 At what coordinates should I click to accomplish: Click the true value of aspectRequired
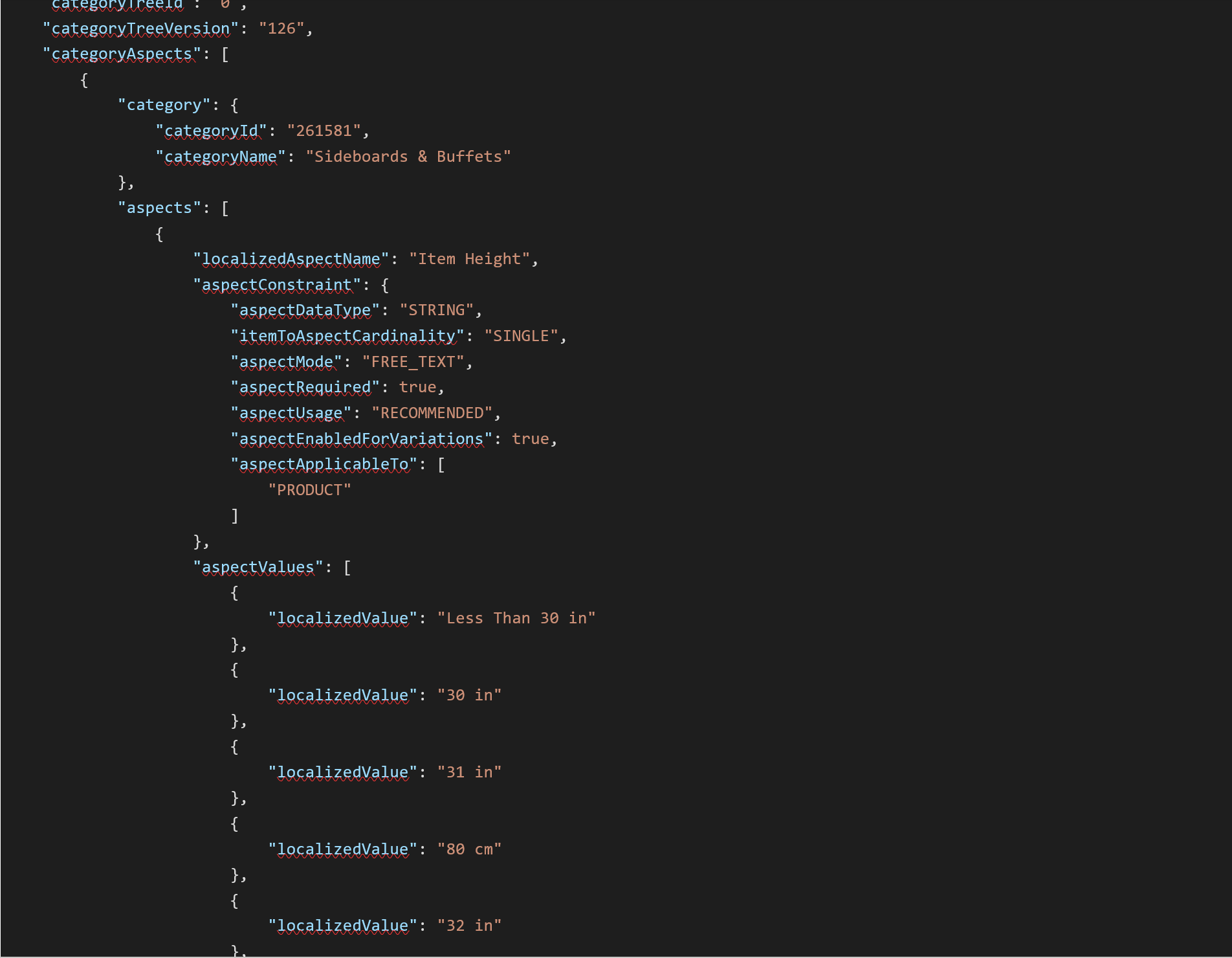click(x=418, y=387)
